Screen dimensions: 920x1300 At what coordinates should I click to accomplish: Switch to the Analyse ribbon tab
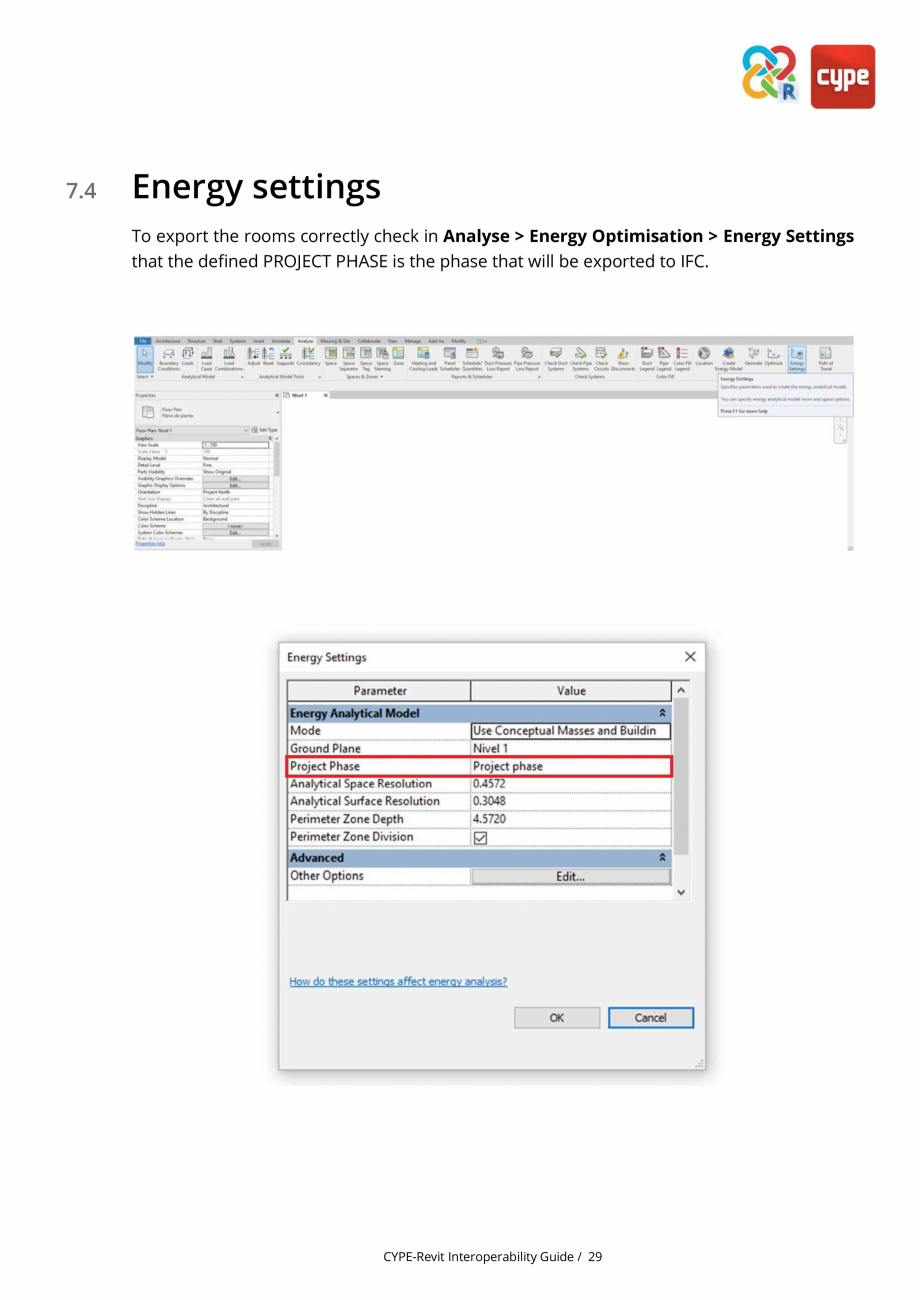click(x=307, y=340)
